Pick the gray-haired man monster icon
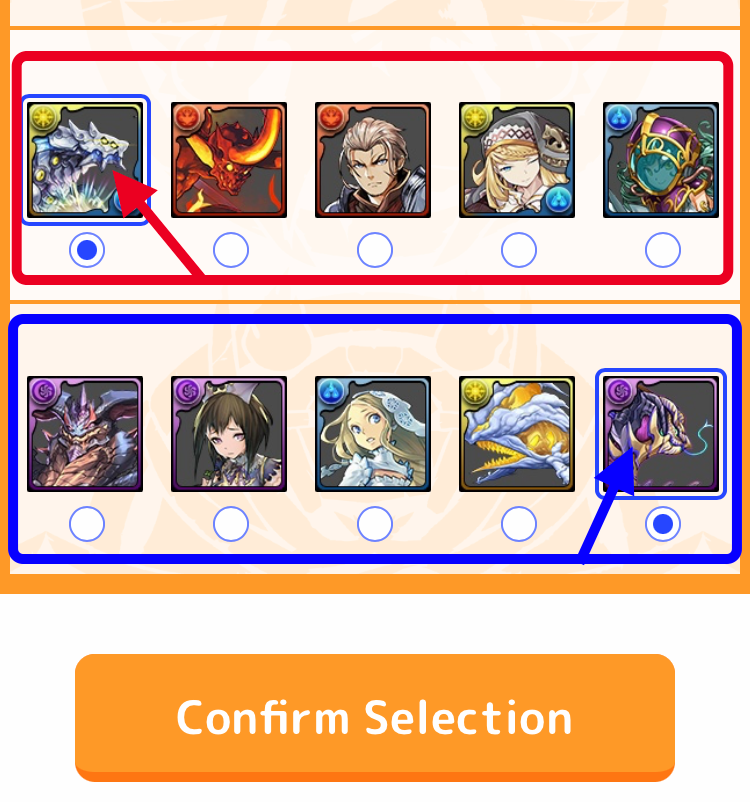The image size is (750, 802). [373, 160]
